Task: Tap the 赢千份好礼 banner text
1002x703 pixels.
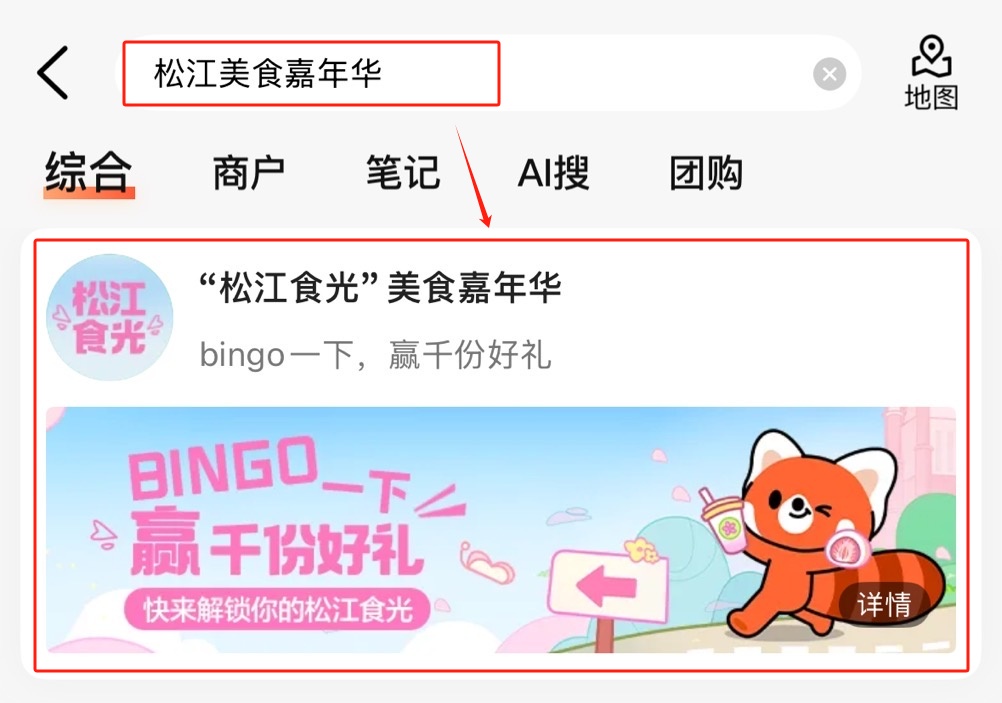Action: (278, 546)
